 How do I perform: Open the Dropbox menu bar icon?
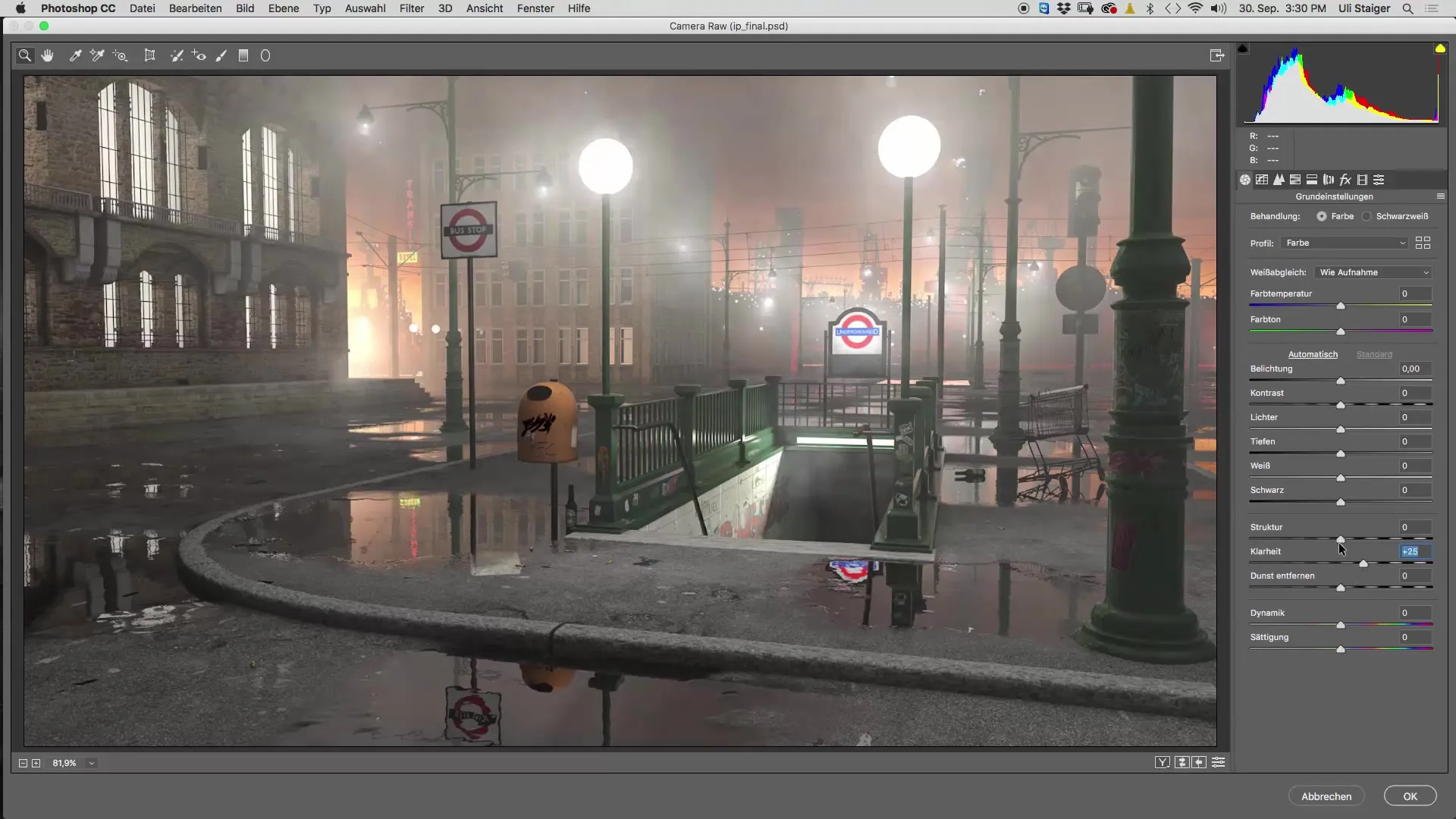point(1064,8)
